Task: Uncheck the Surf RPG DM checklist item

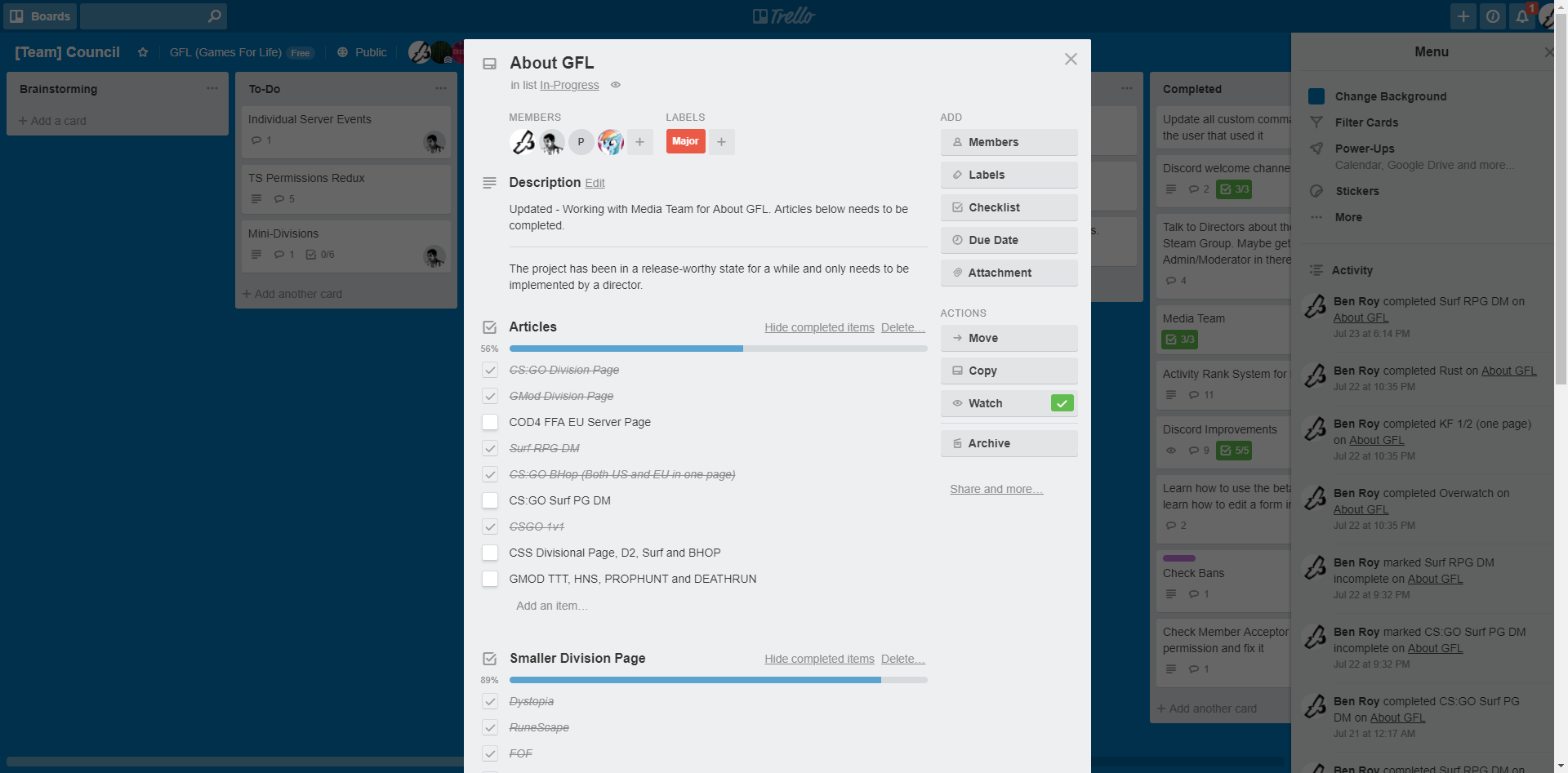Action: (x=490, y=448)
